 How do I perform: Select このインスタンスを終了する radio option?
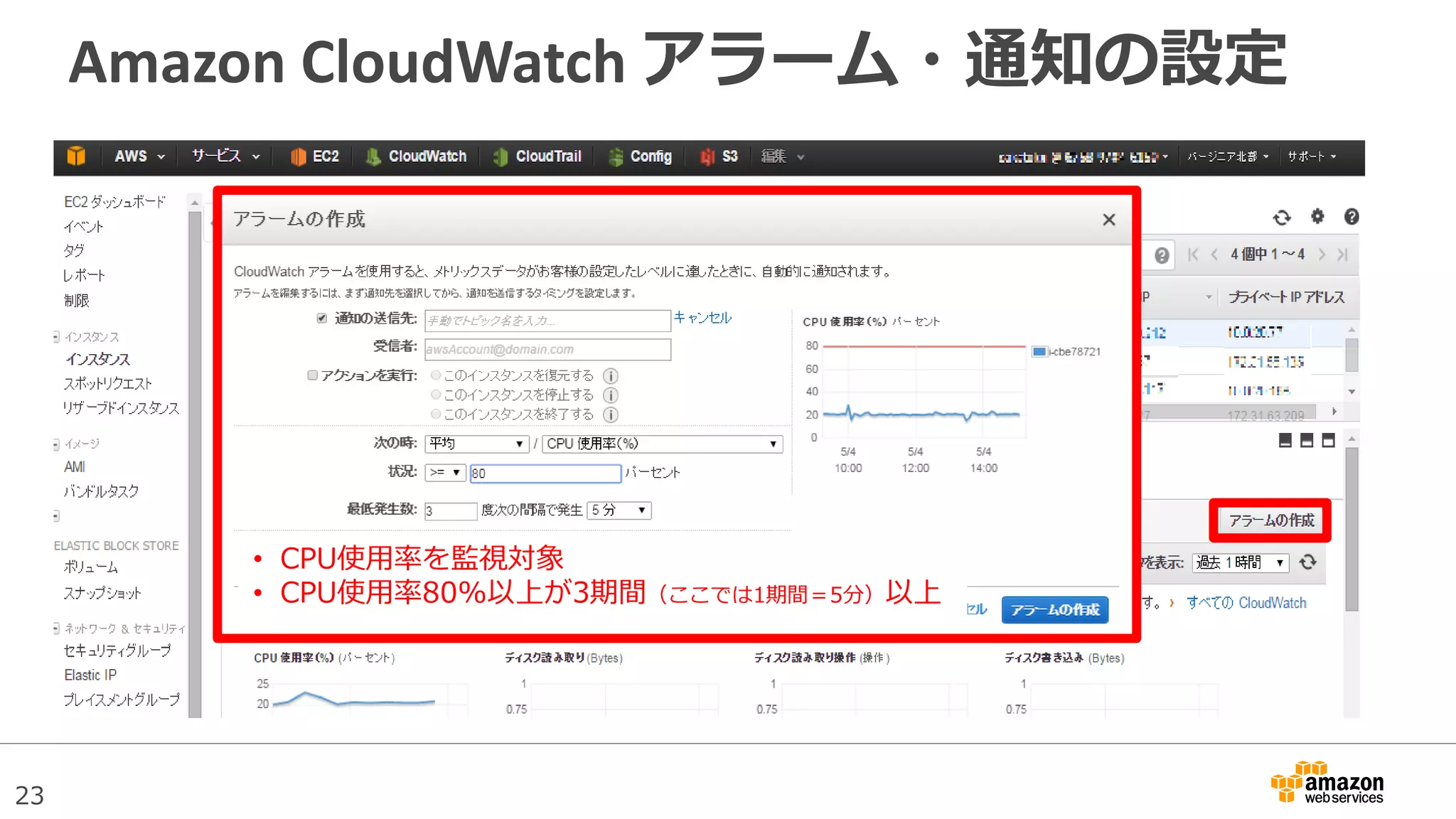436,414
